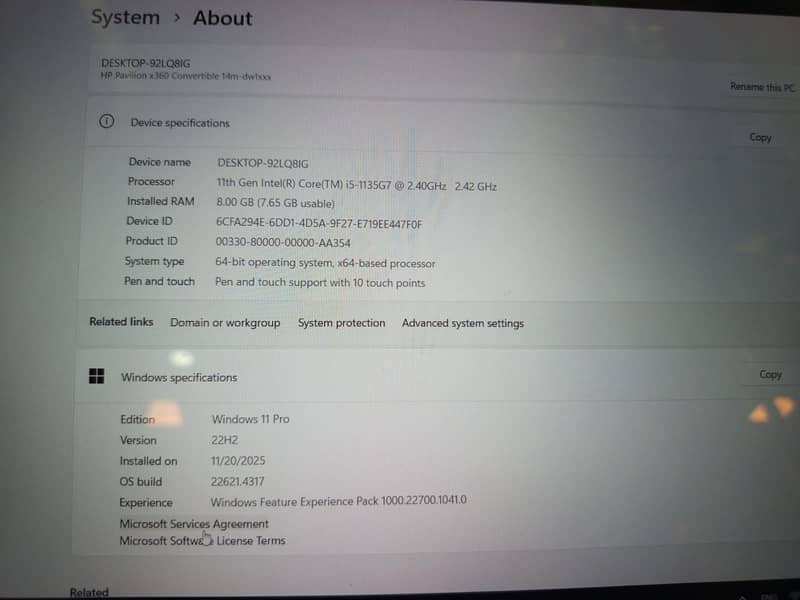Copy the Device specifications details
The width and height of the screenshot is (800, 600).
pos(760,137)
